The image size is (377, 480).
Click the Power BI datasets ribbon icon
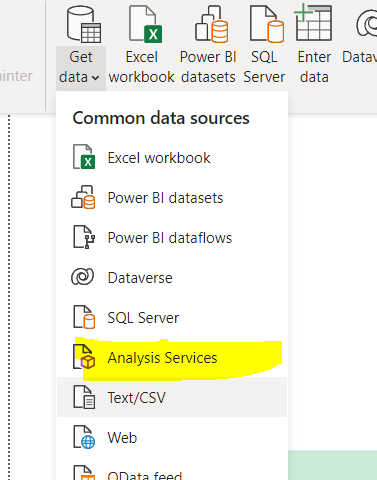coord(212,23)
